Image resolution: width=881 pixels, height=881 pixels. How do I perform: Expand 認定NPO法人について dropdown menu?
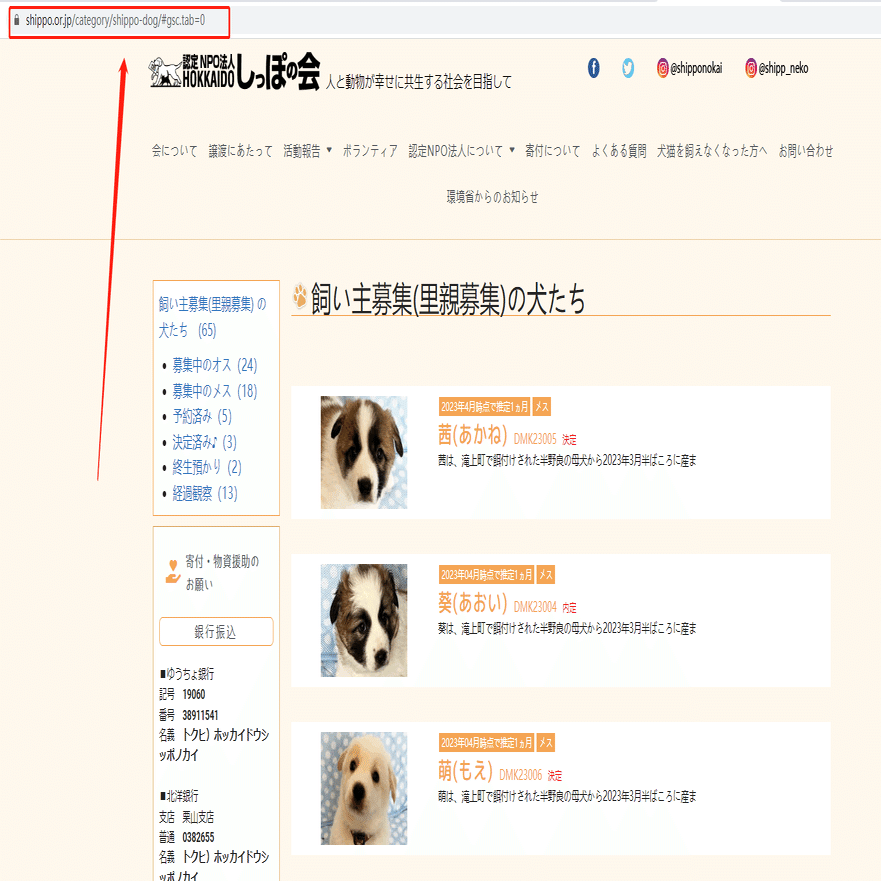(461, 151)
